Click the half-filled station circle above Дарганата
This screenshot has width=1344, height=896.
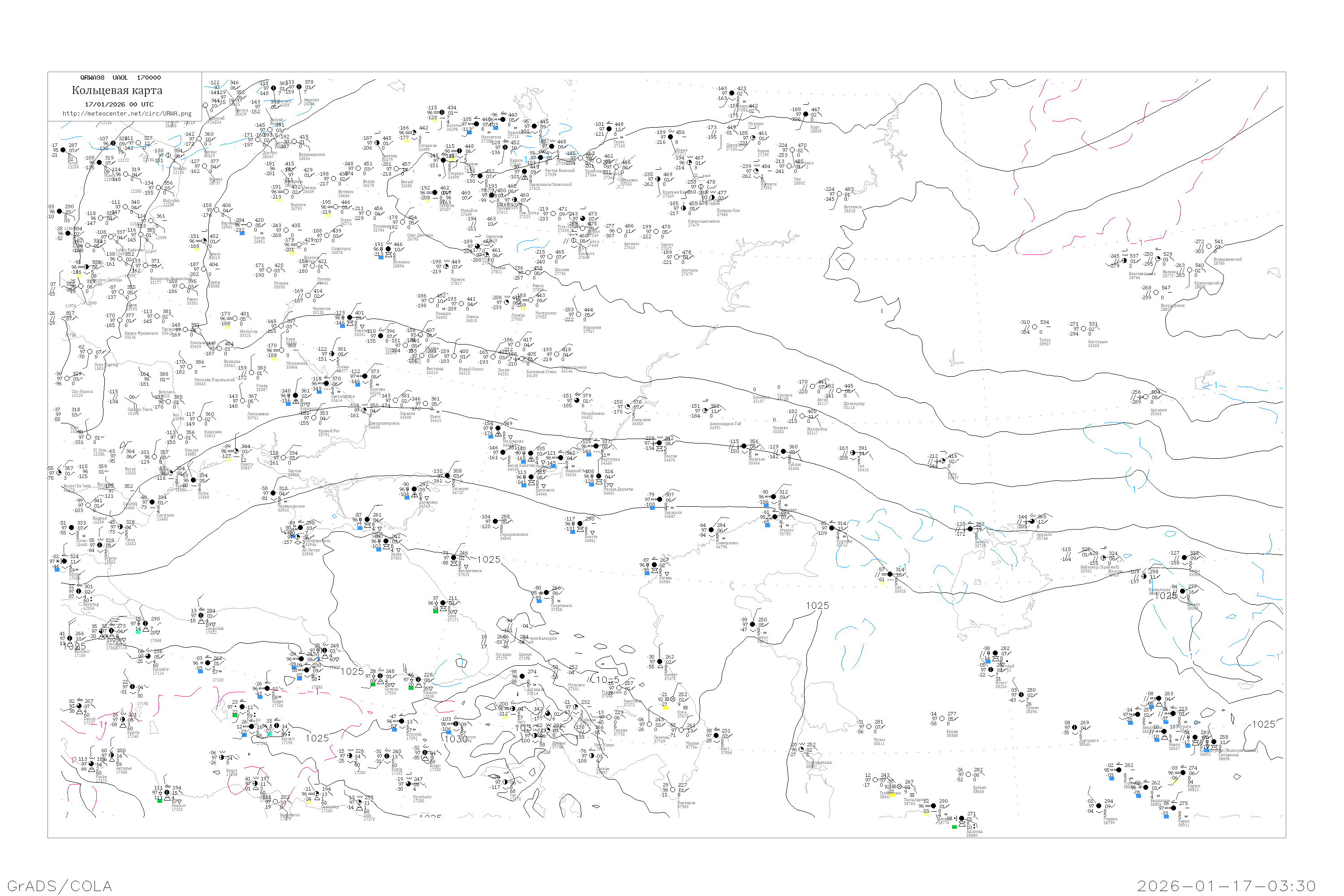(x=1075, y=728)
